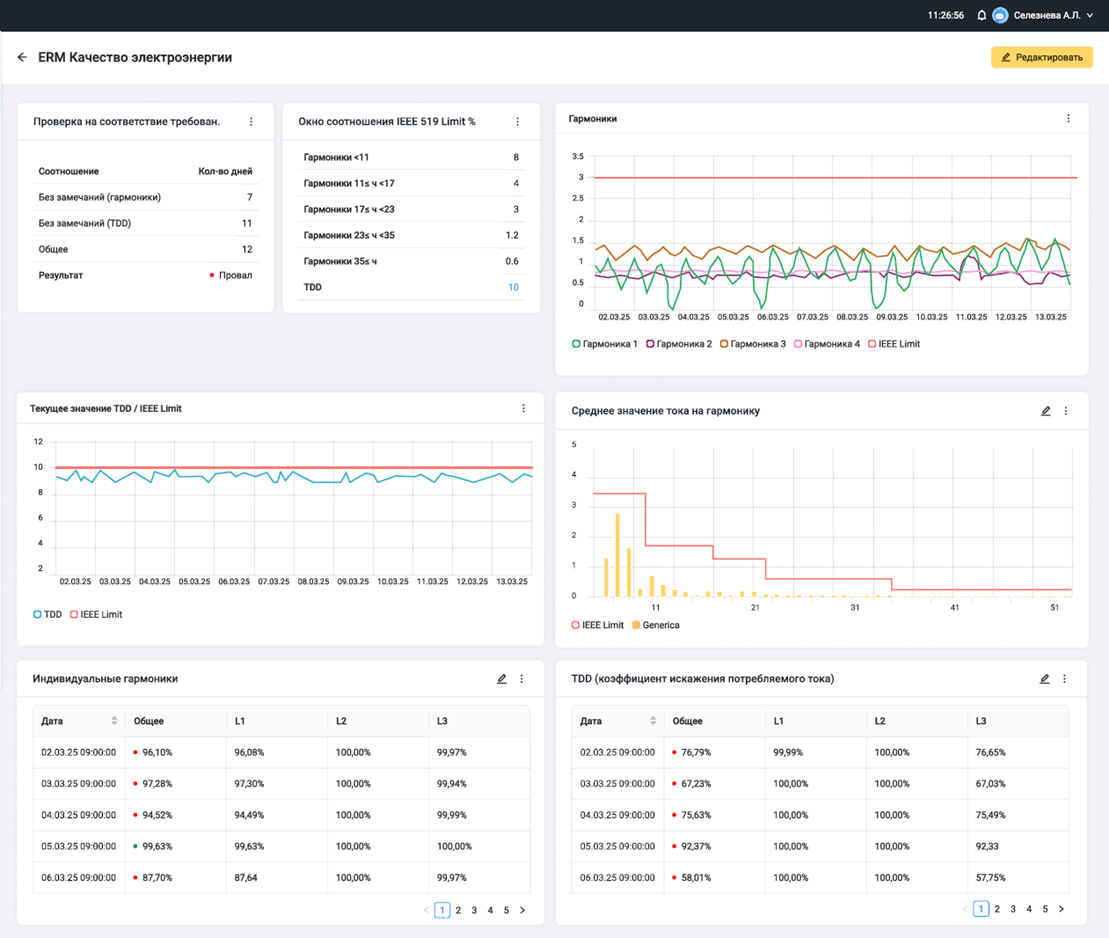Toggle Generica series in bar chart legend
Screen dimensions: 1109x938
655,626
